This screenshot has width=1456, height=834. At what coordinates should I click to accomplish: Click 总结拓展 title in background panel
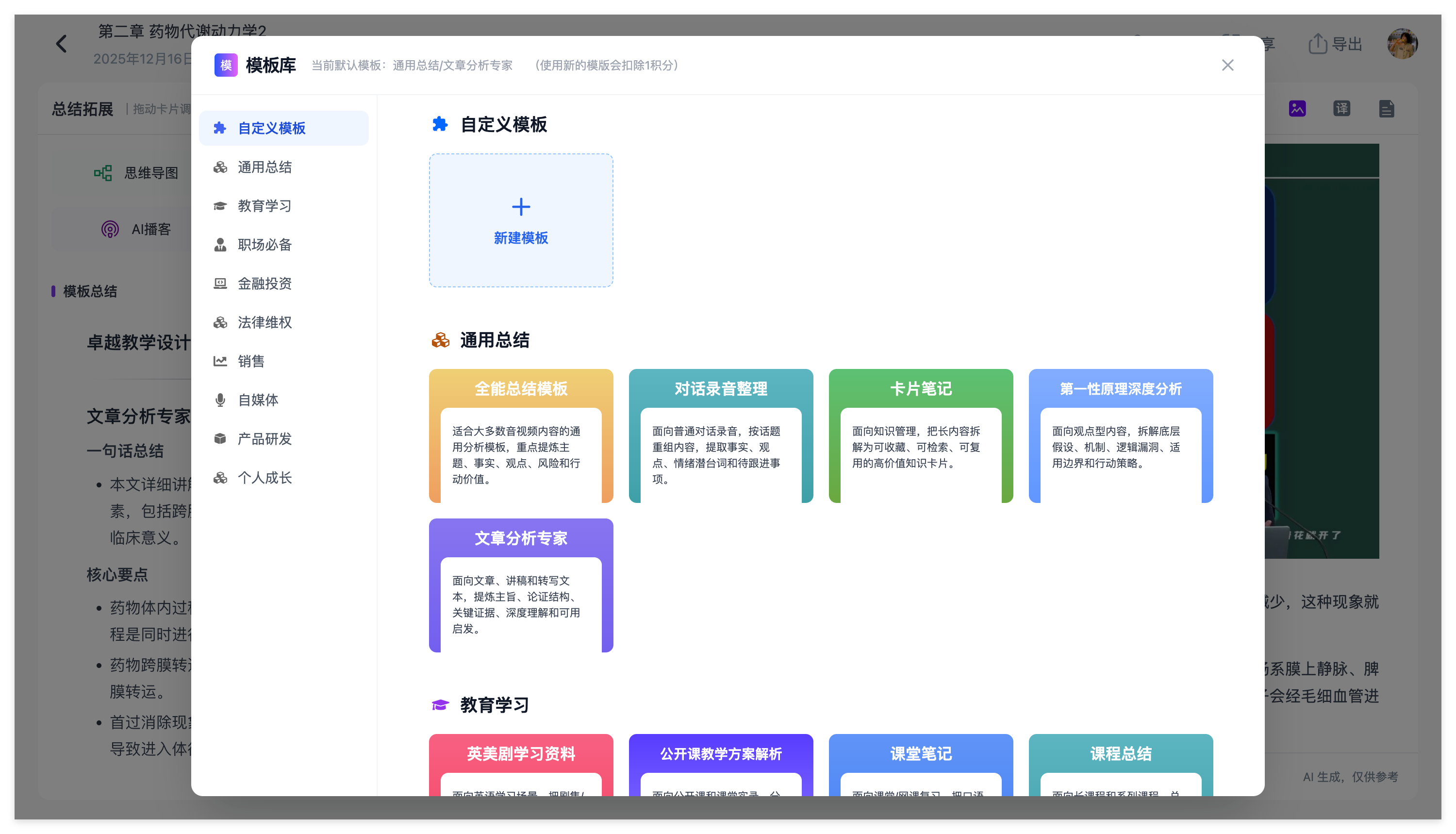[x=83, y=109]
